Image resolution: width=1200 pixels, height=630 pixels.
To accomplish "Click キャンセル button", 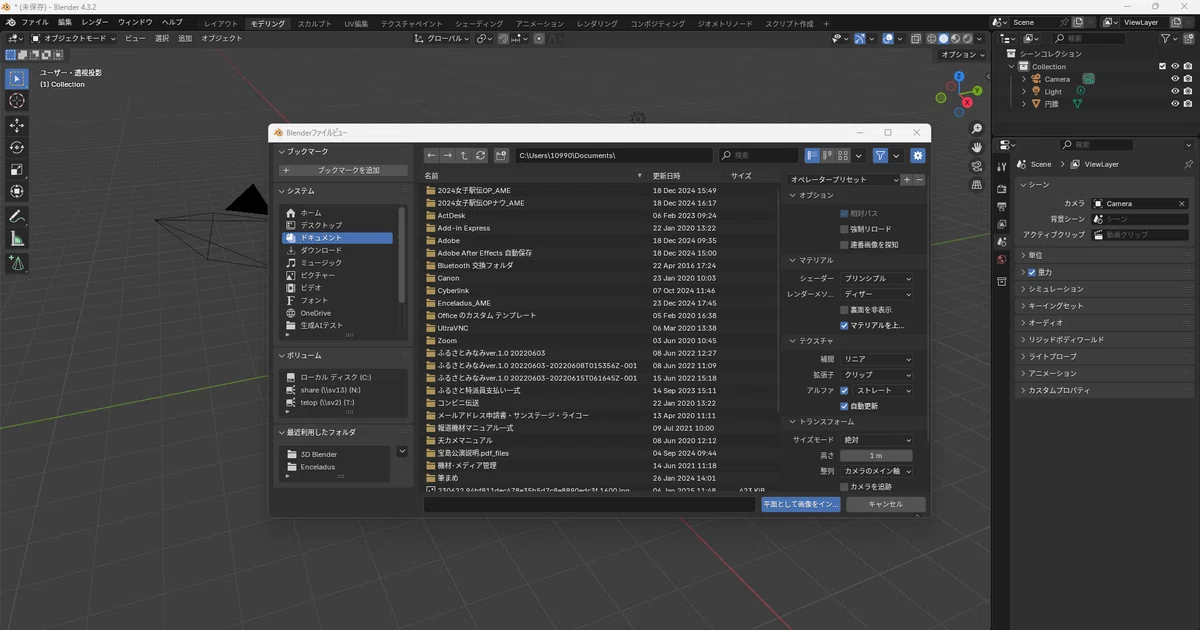I will click(886, 504).
